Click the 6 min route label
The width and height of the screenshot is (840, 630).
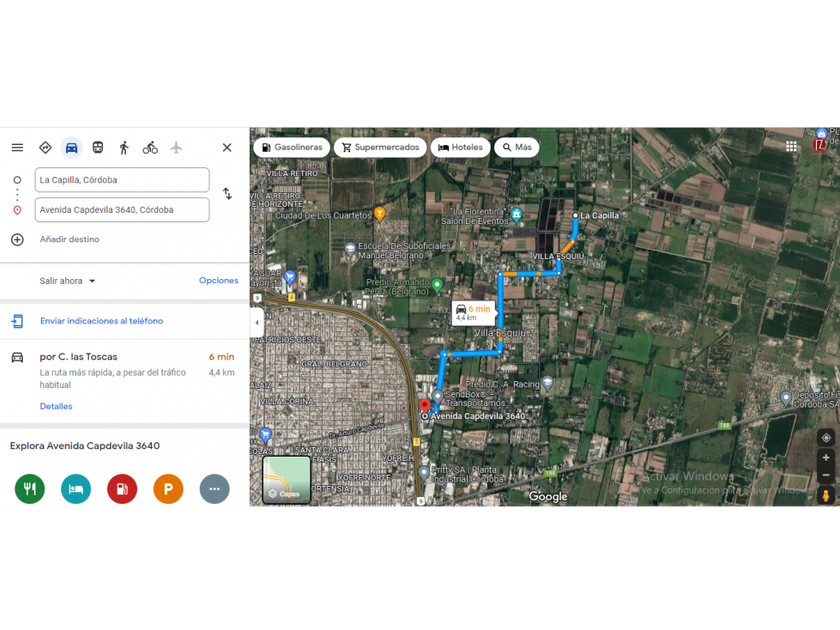tap(474, 313)
